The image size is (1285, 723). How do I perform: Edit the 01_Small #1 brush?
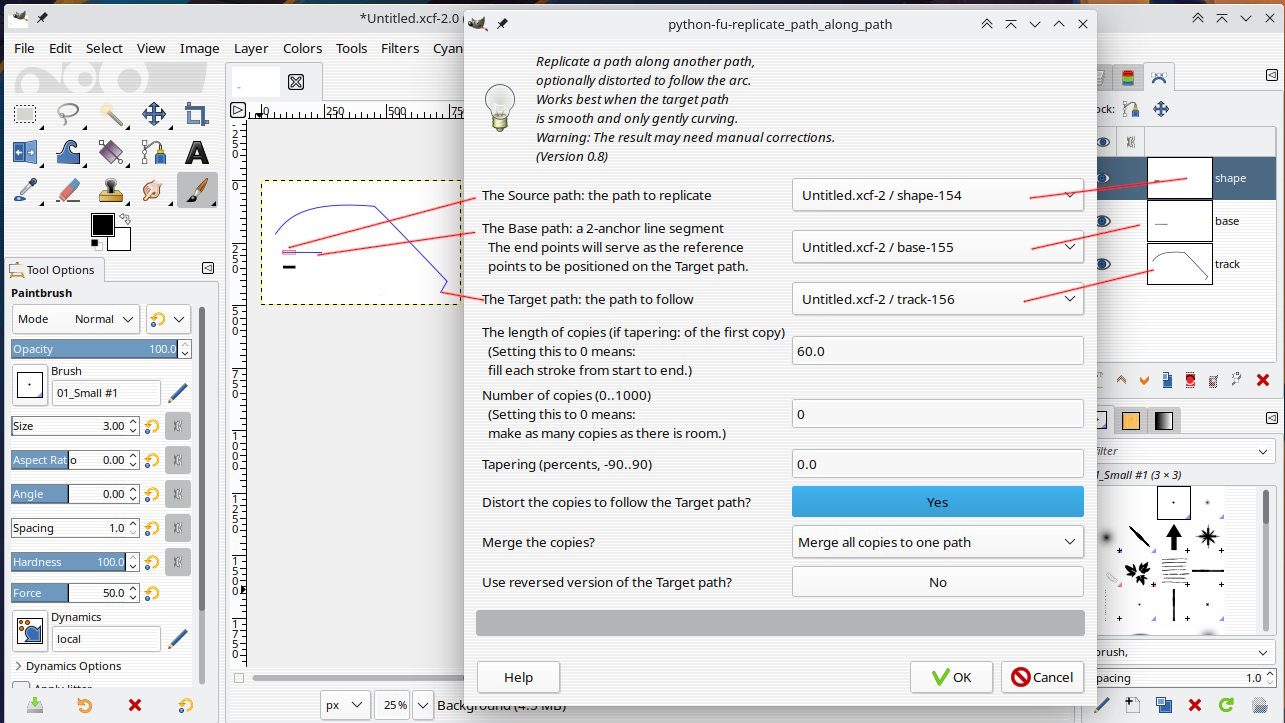click(x=178, y=393)
